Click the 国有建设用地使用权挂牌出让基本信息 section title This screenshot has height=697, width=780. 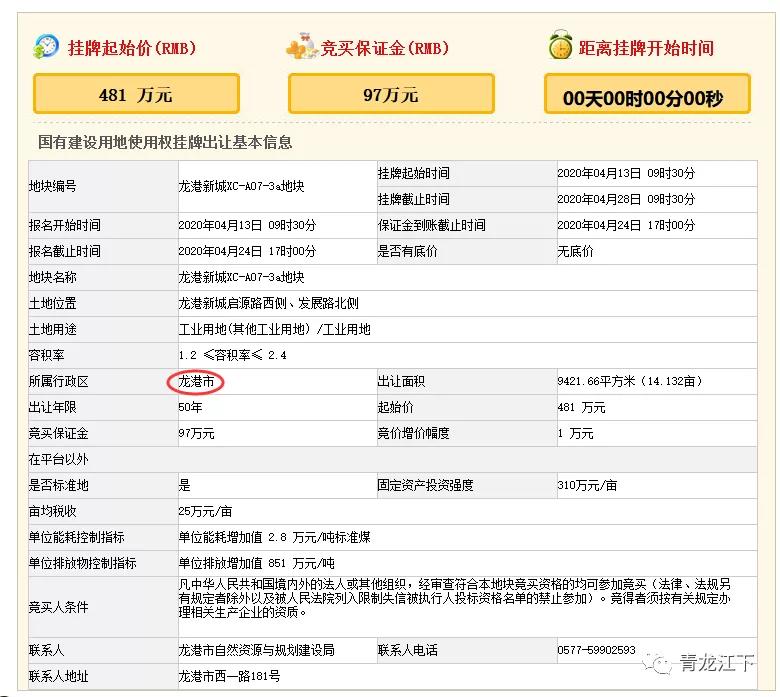click(x=165, y=142)
